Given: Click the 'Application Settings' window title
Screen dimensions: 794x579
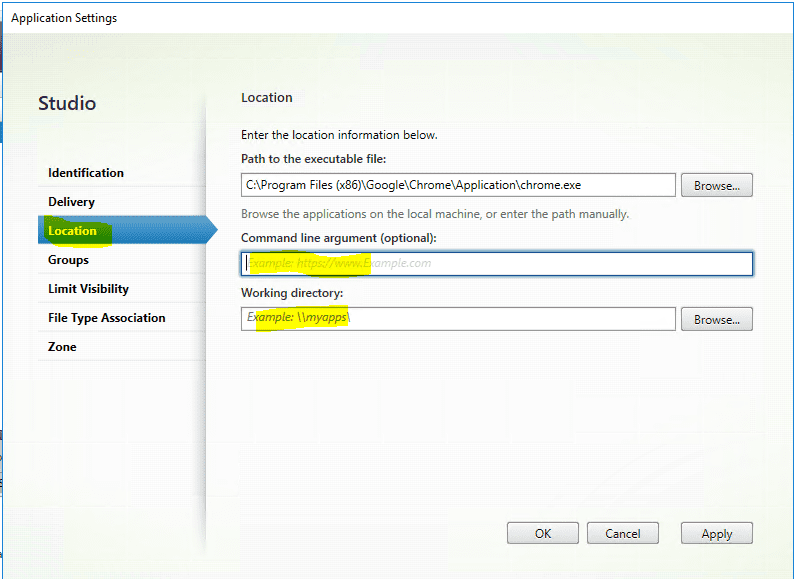Looking at the screenshot, I should (64, 18).
